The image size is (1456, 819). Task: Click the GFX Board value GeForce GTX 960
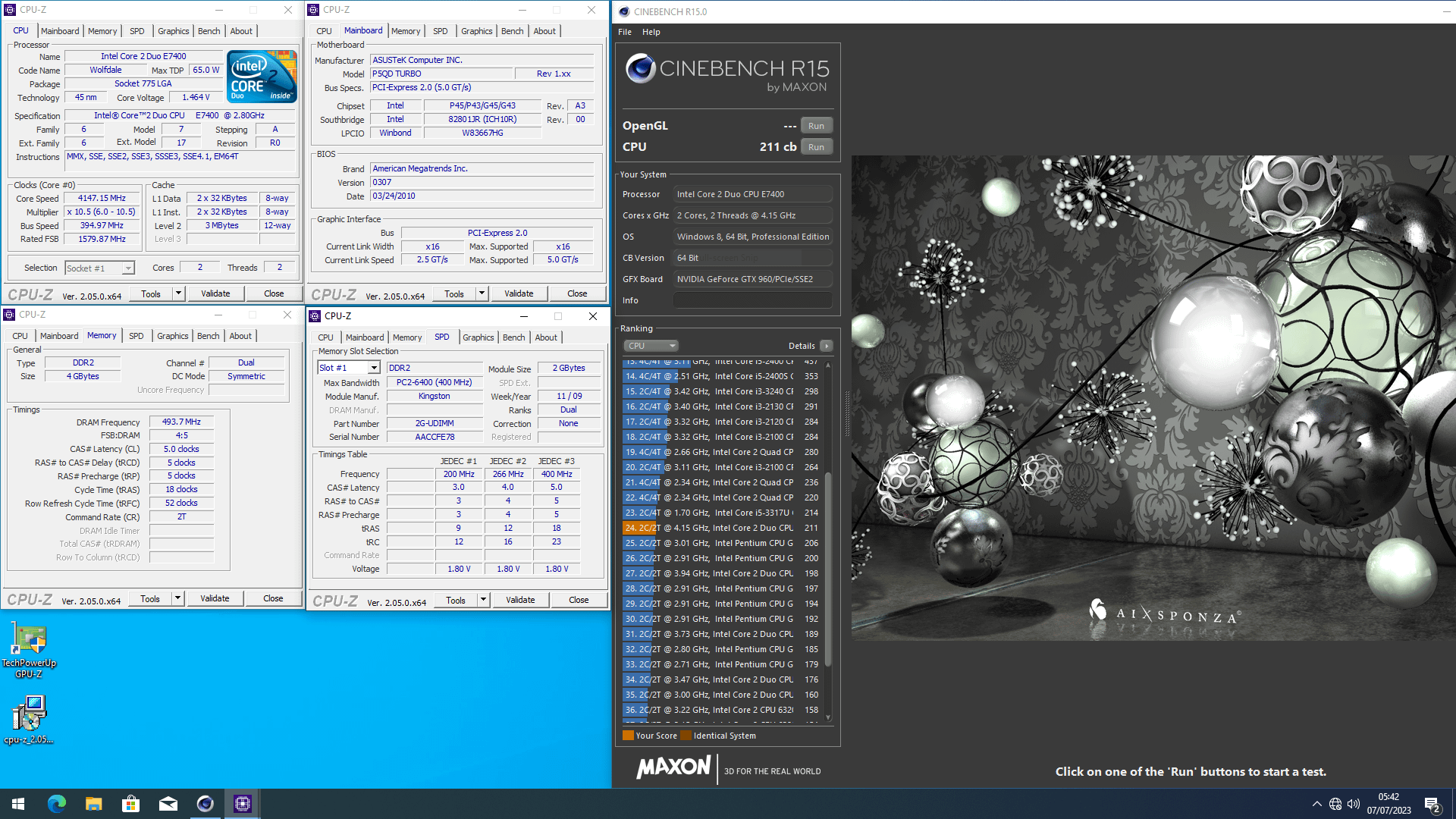pos(753,279)
